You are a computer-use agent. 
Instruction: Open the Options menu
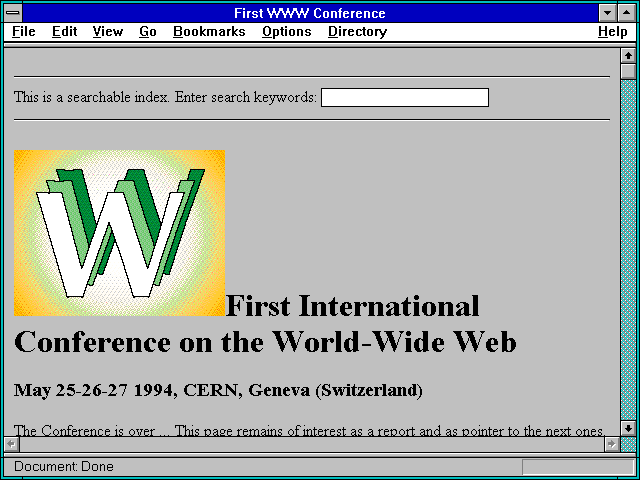click(287, 32)
